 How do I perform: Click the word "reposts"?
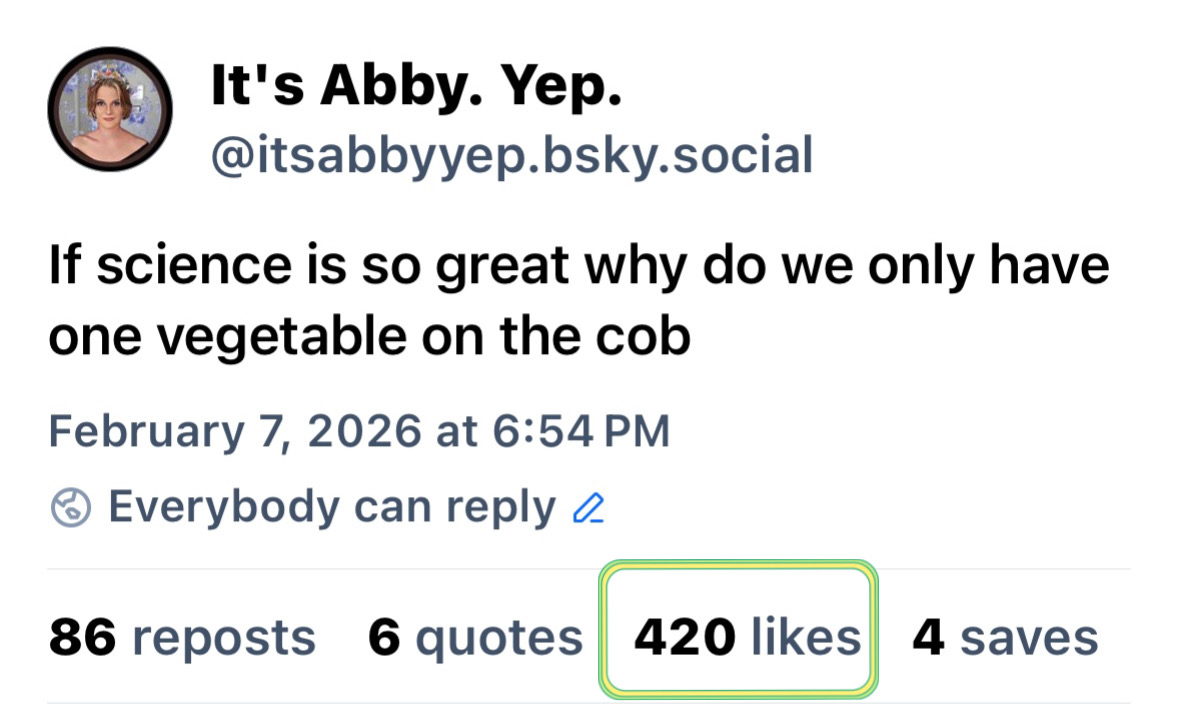[223, 637]
